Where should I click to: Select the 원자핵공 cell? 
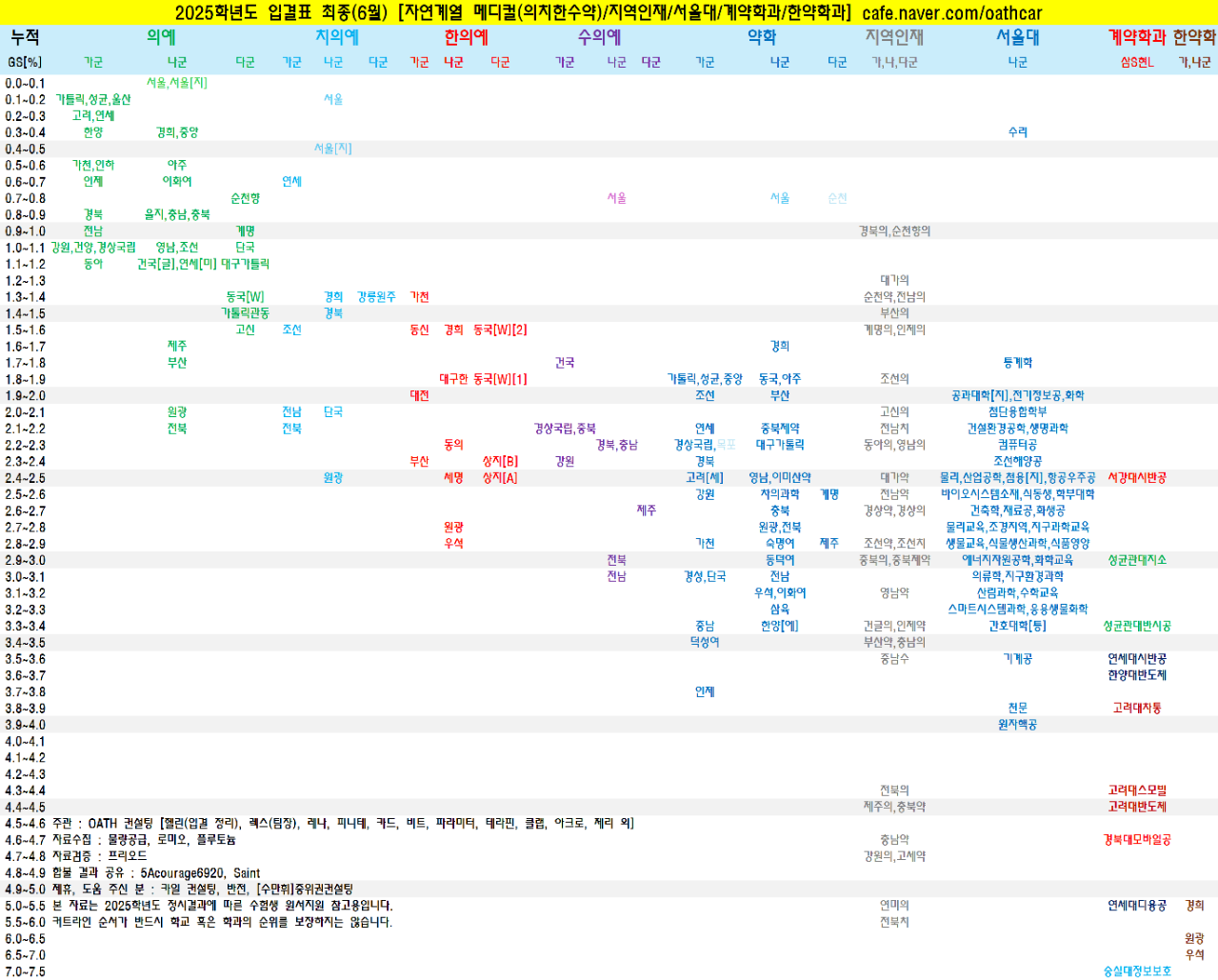pyautogui.click(x=1018, y=725)
